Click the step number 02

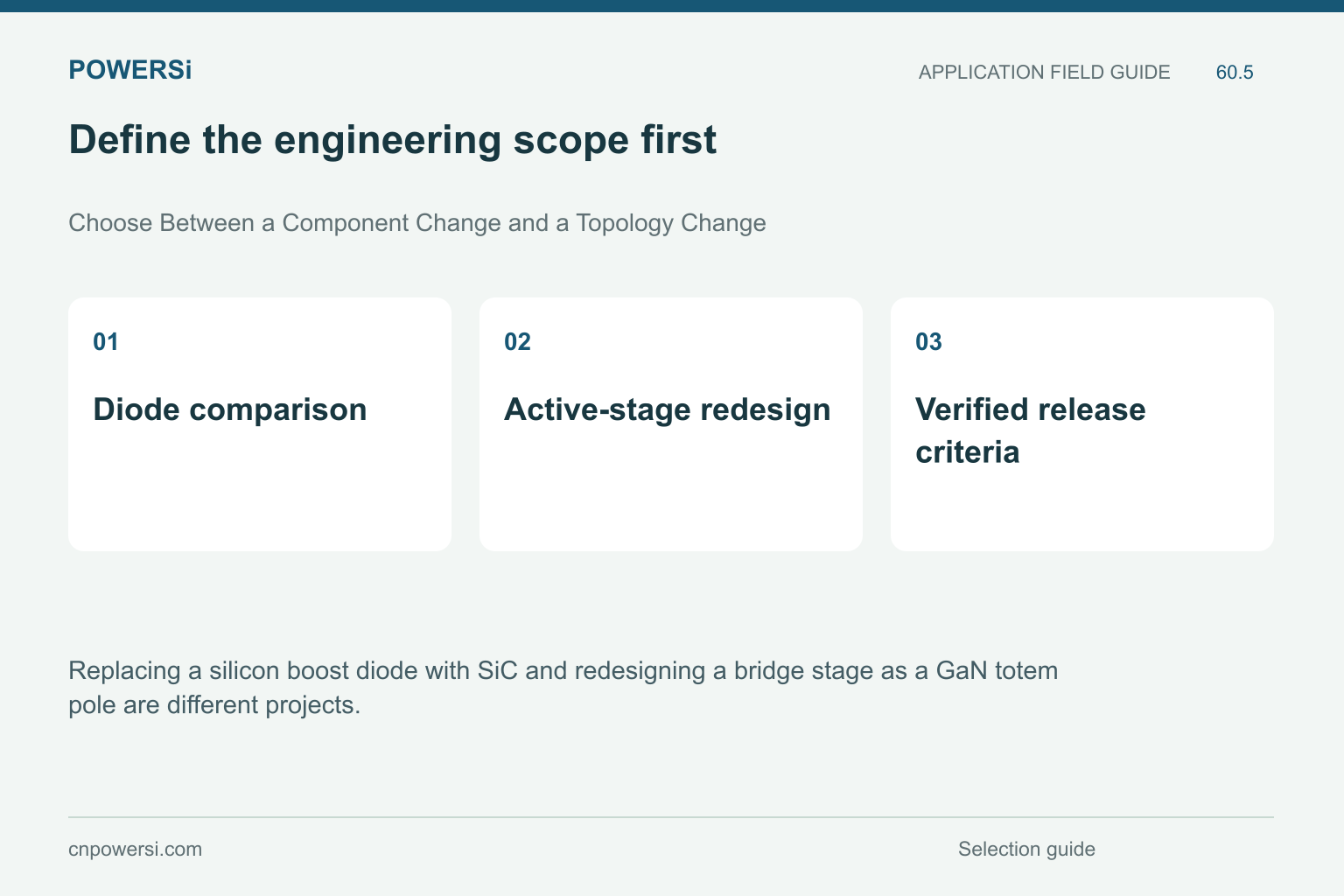(517, 342)
